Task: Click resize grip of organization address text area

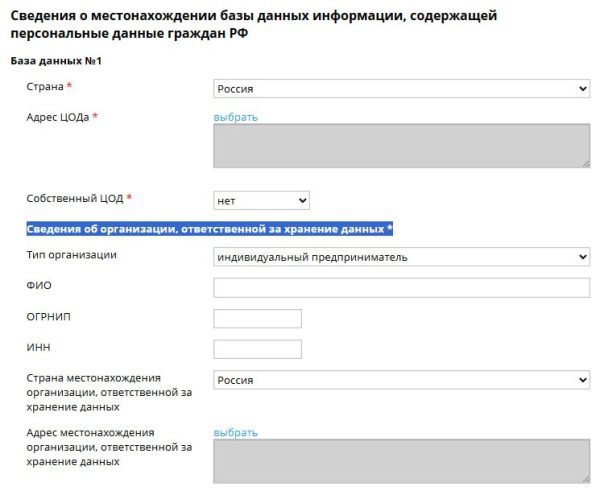Action: [586, 479]
